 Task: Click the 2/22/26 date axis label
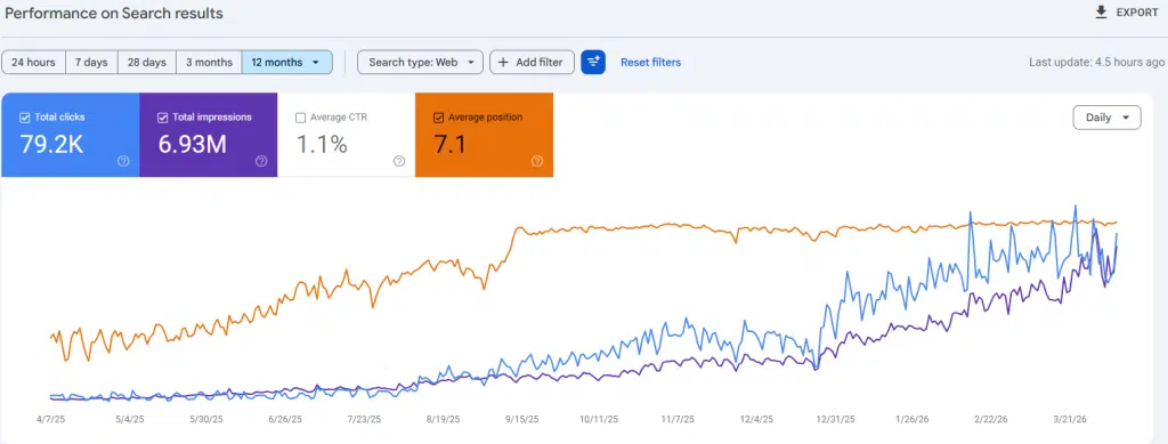point(991,420)
